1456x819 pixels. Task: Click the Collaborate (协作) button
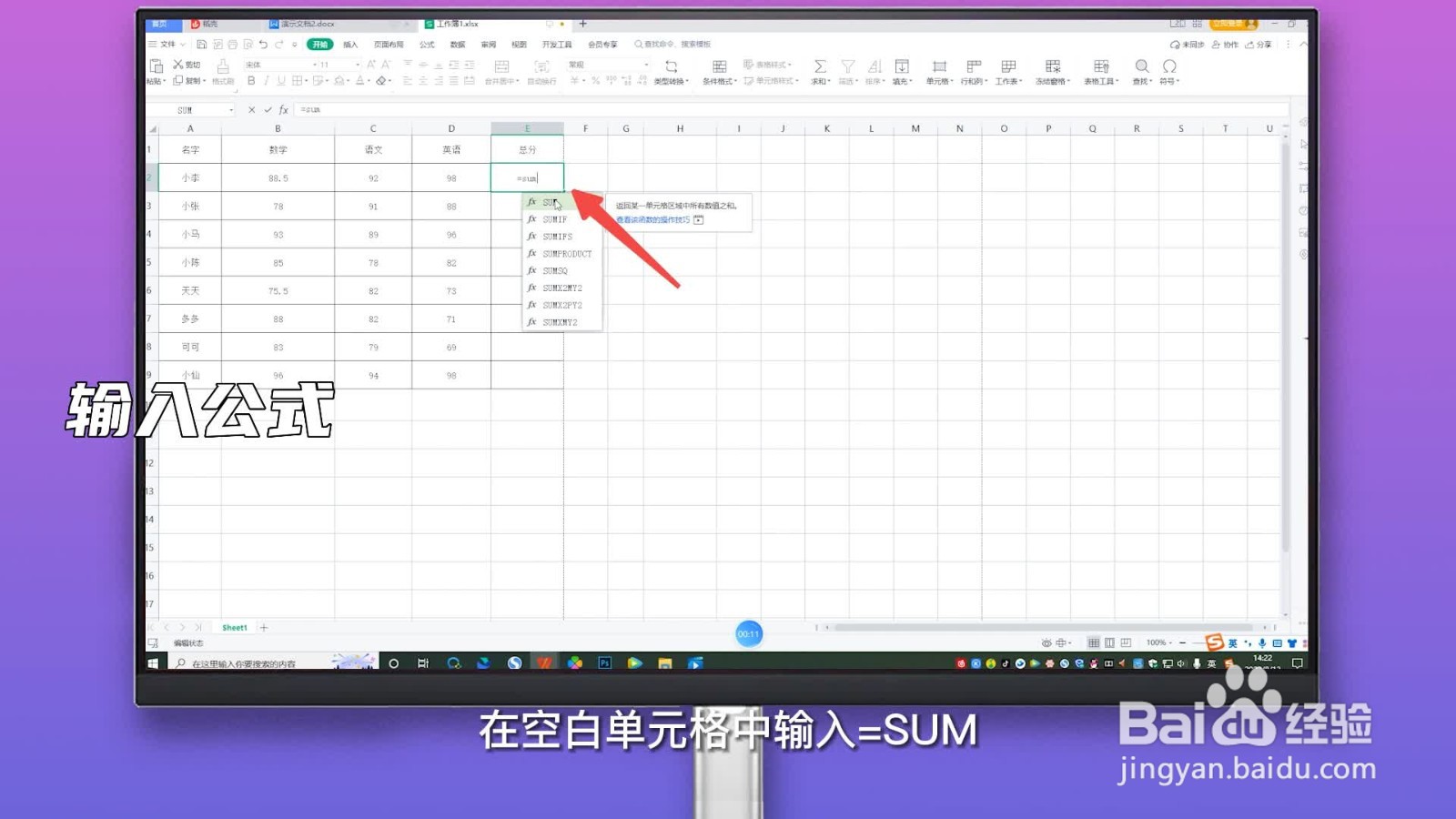(x=1225, y=45)
